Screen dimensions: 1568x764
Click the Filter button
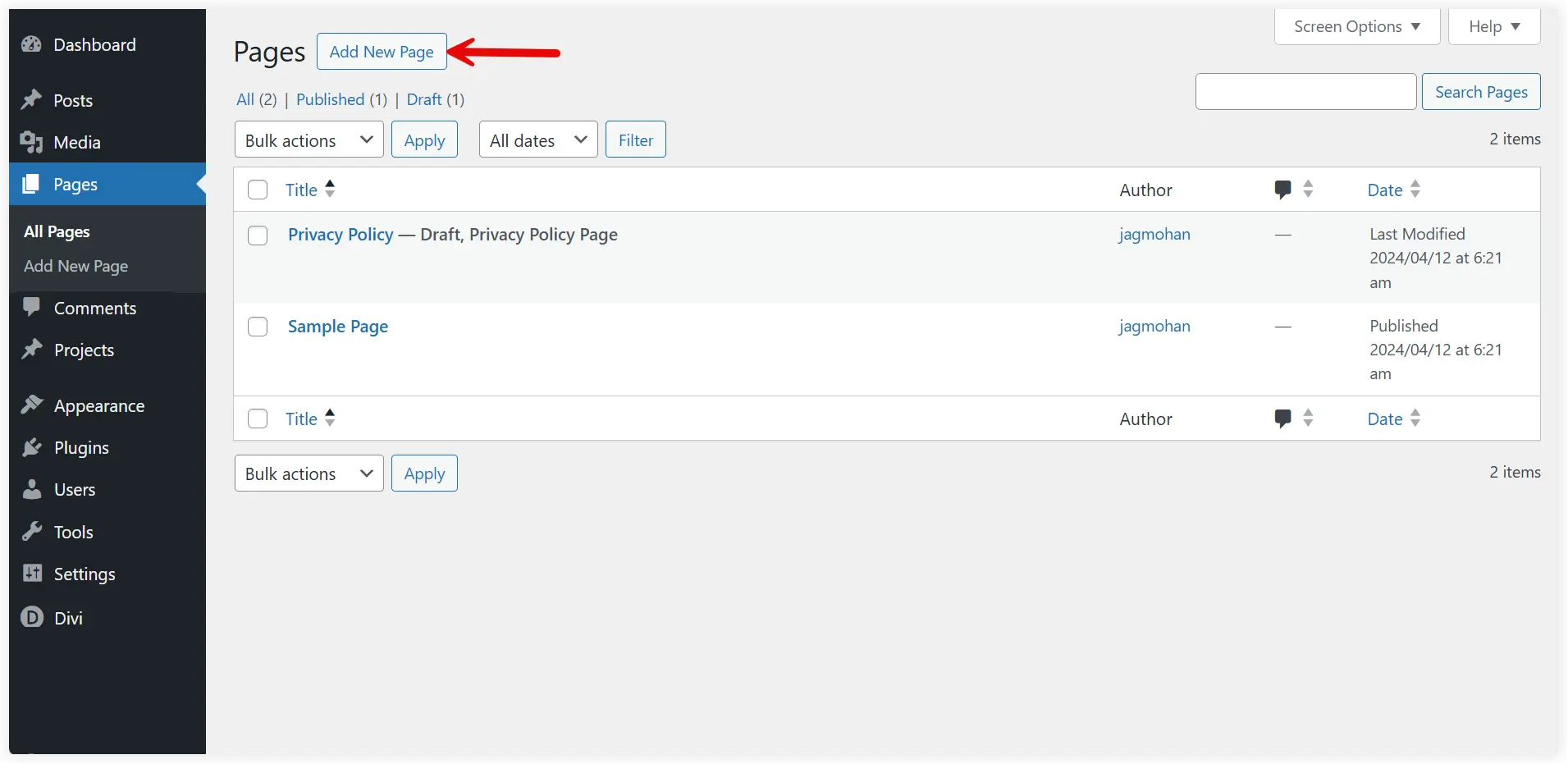coord(636,140)
